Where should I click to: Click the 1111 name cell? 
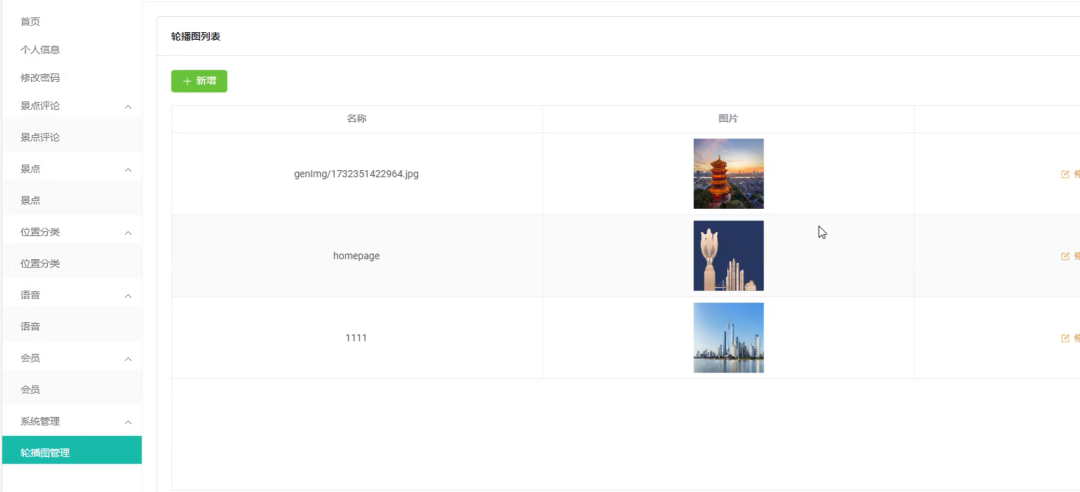356,338
